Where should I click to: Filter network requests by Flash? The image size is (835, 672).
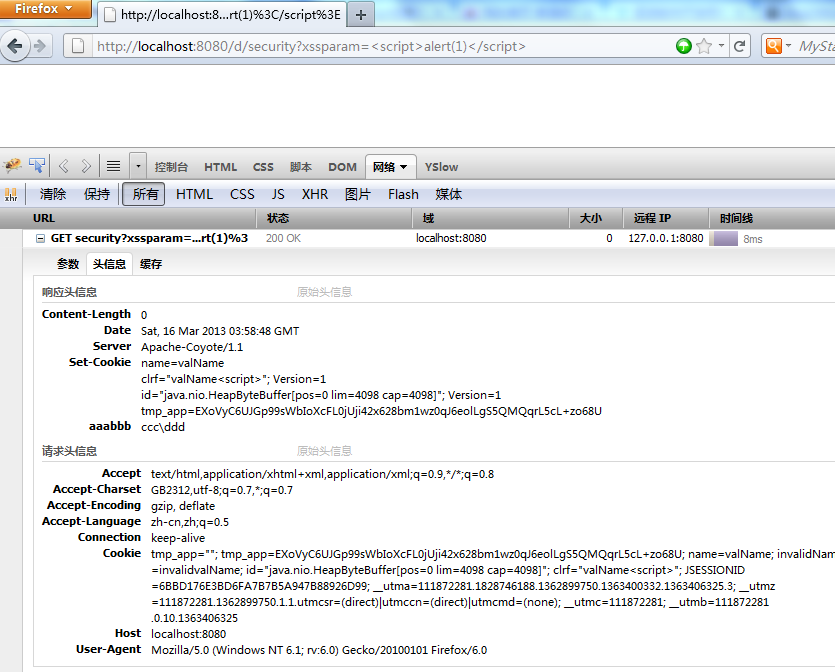403,194
